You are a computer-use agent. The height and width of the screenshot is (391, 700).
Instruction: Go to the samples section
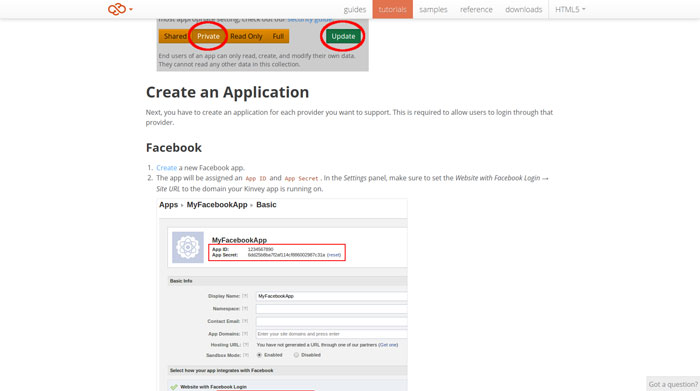coord(433,9)
